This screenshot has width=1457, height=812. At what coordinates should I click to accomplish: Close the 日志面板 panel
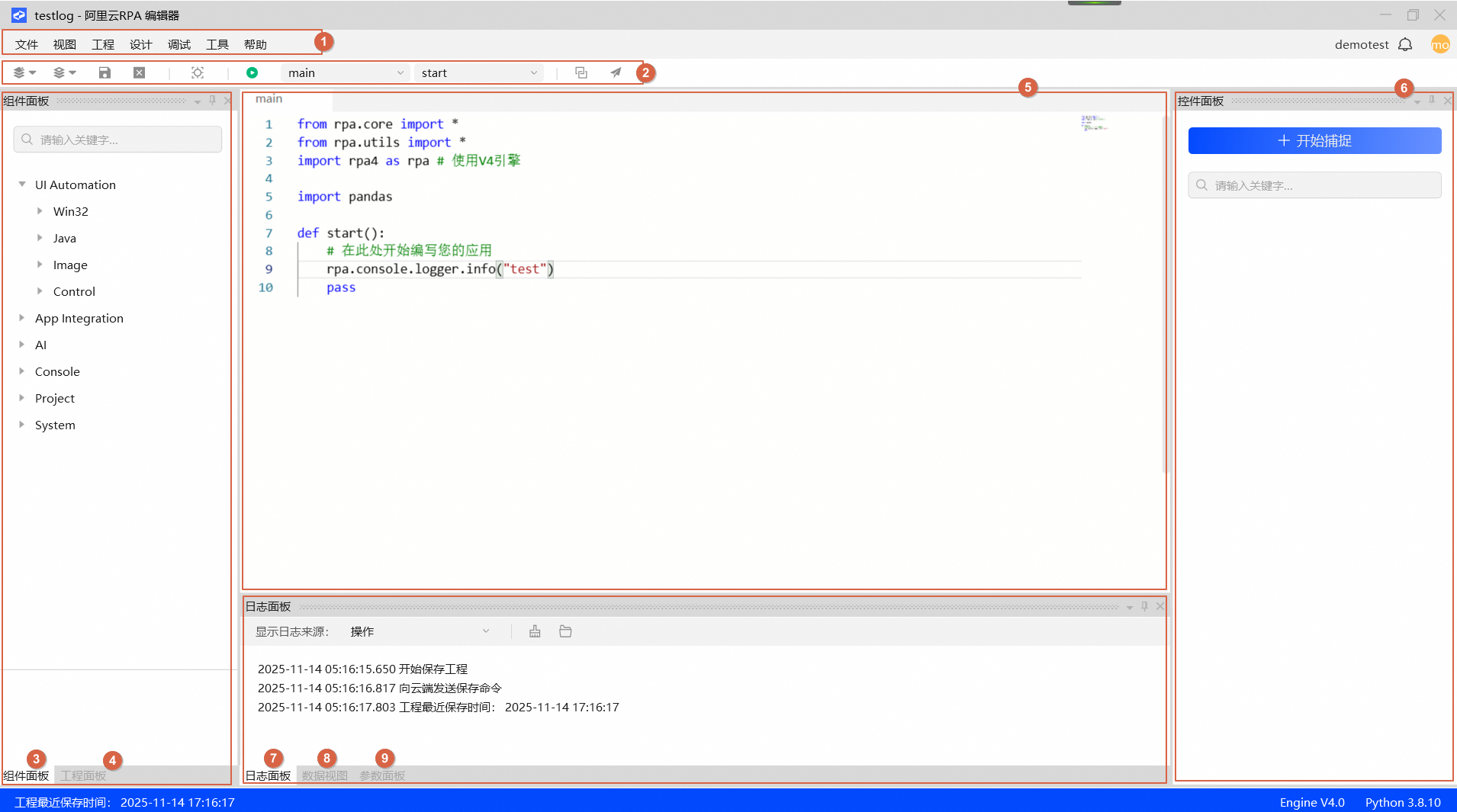(1159, 606)
